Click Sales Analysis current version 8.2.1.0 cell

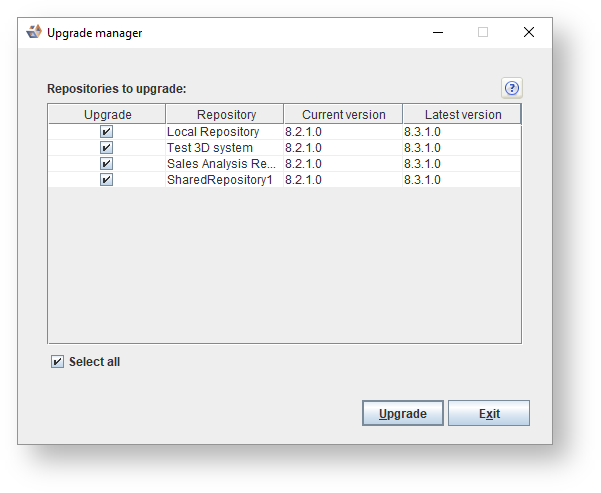pos(304,164)
